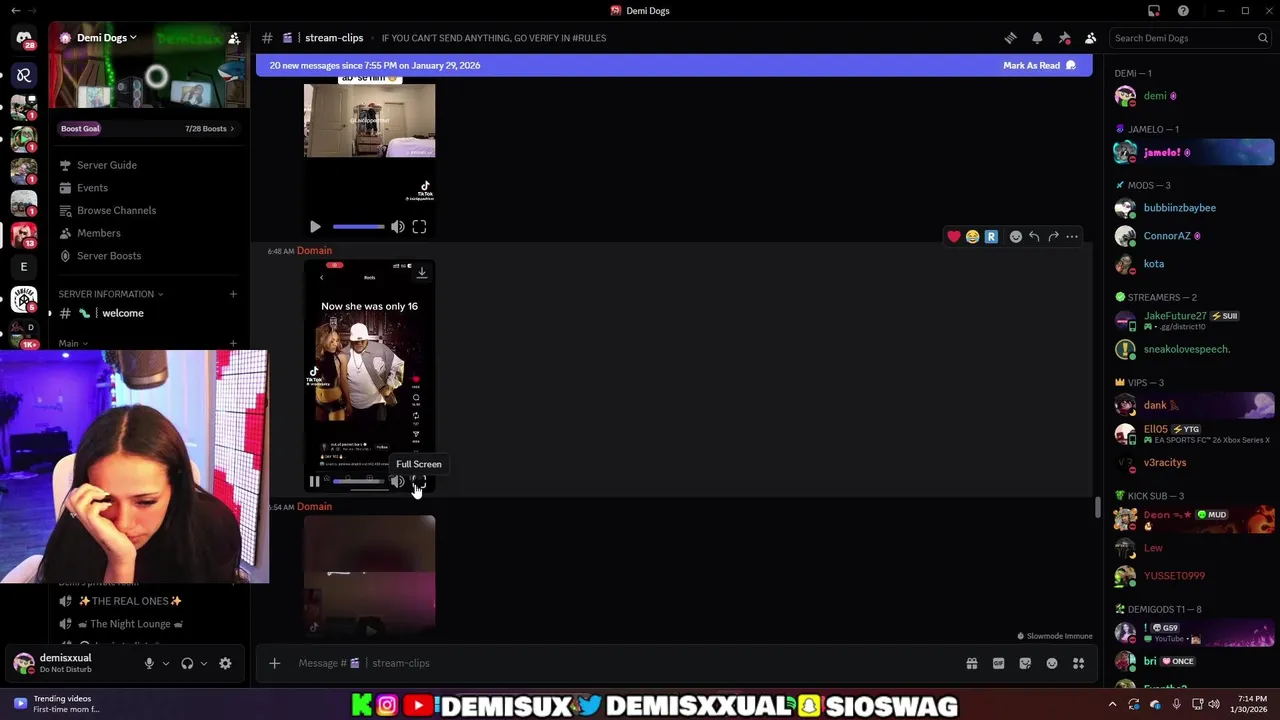Collapse SERVER INFORMATION category
This screenshot has width=1280, height=720.
(x=110, y=294)
